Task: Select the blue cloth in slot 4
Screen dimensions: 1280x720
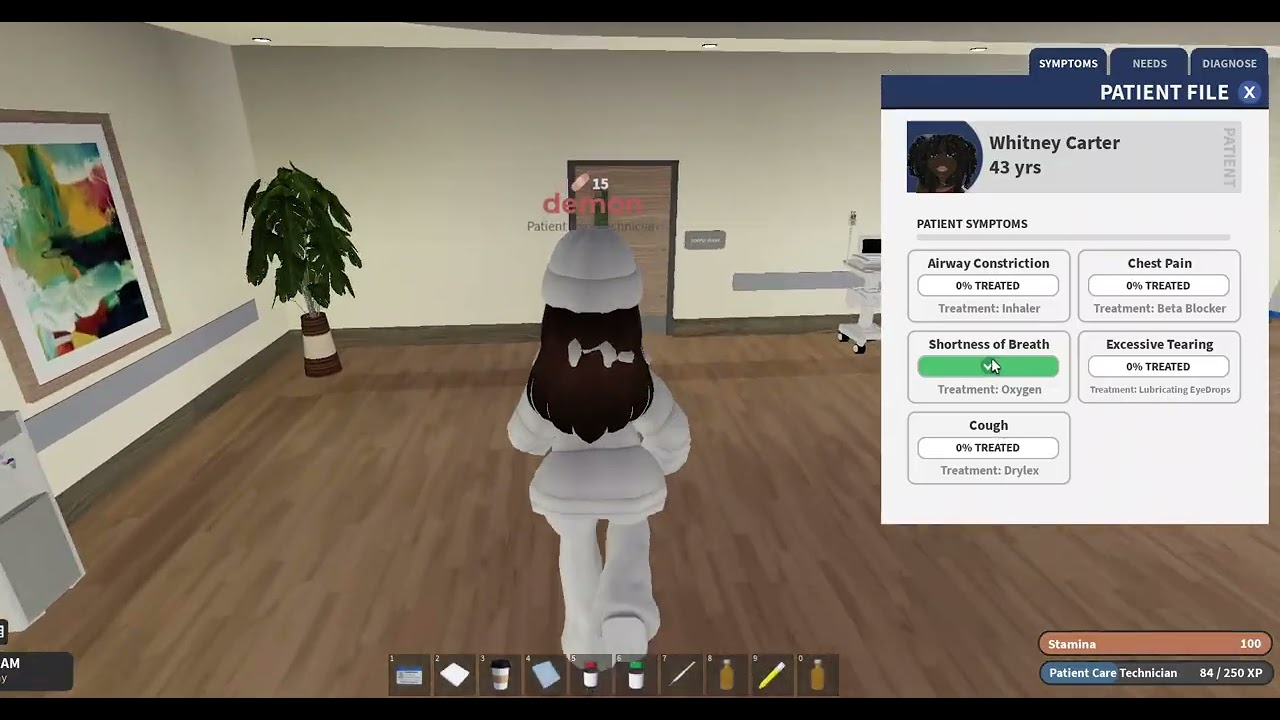Action: tap(546, 675)
